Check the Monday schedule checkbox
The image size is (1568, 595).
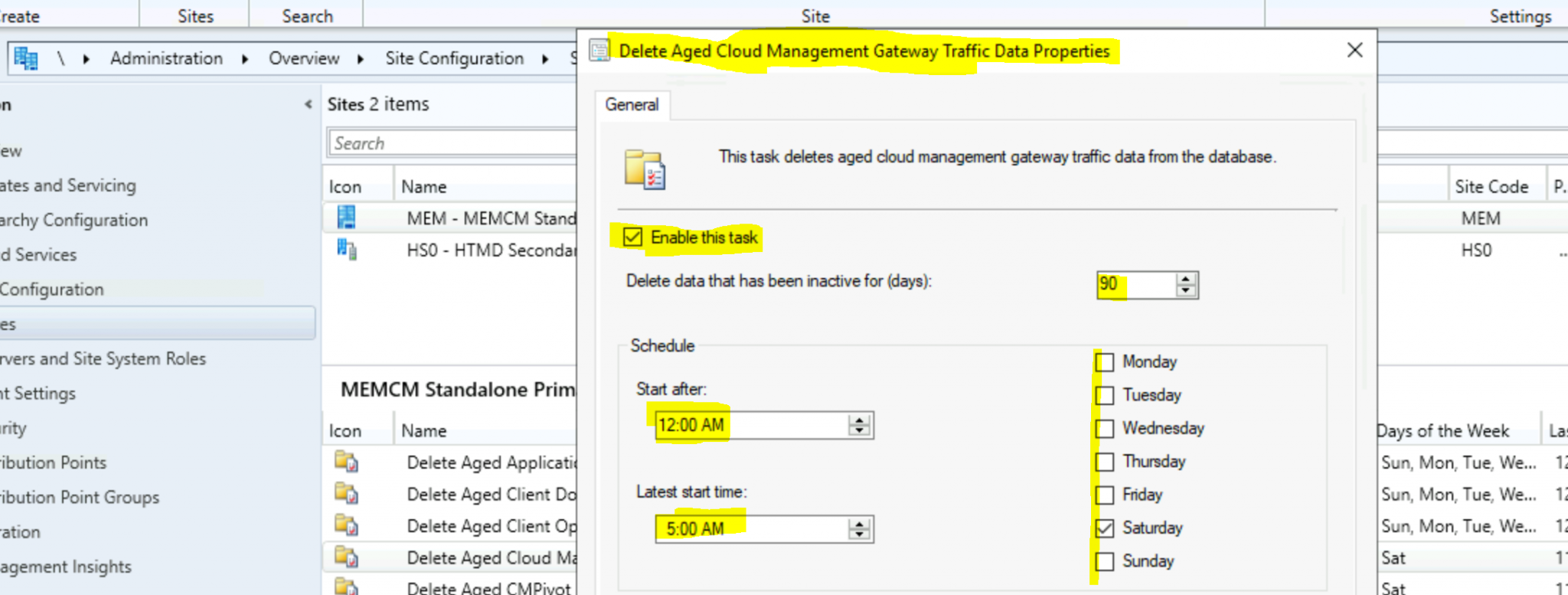point(1105,362)
